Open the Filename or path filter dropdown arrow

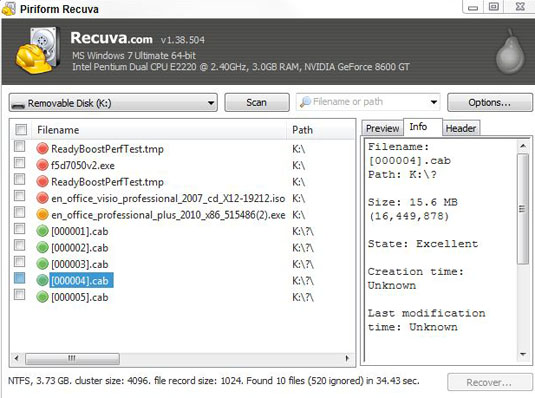tap(434, 102)
